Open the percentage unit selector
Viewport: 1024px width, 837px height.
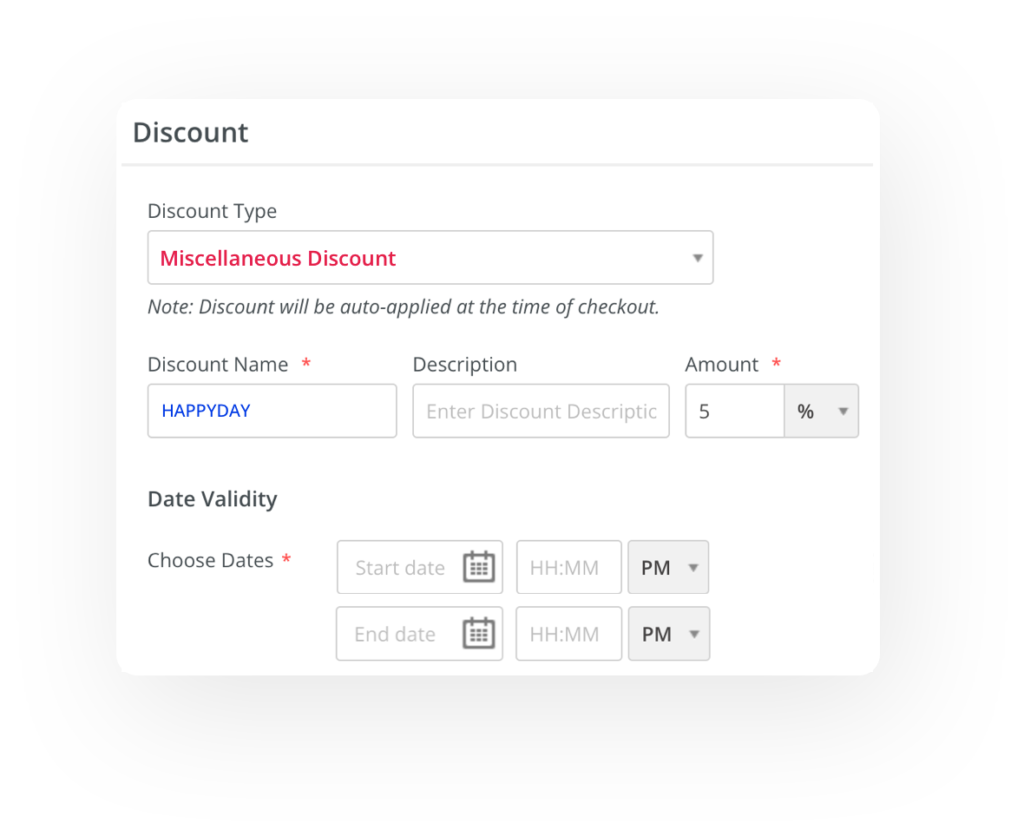coord(821,411)
